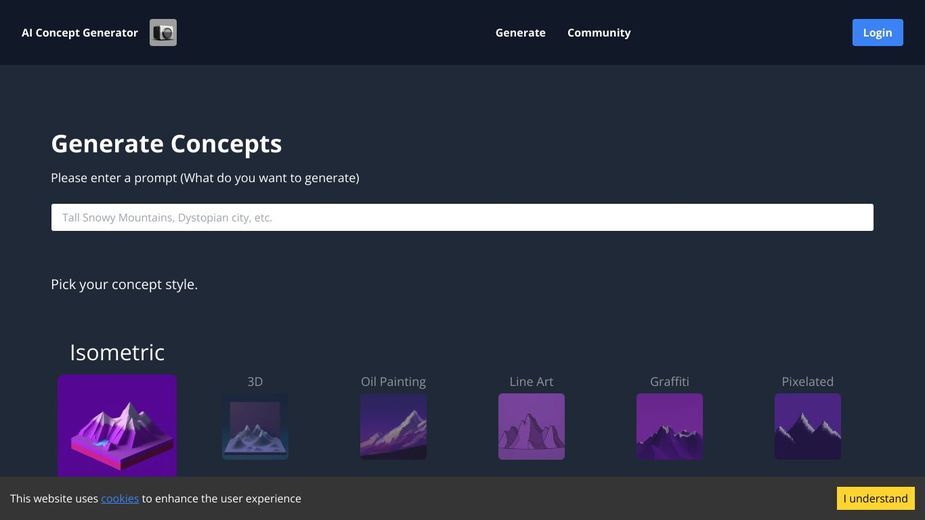Choose the Graffiti style thumbnail
The height and width of the screenshot is (520, 925).
point(669,426)
